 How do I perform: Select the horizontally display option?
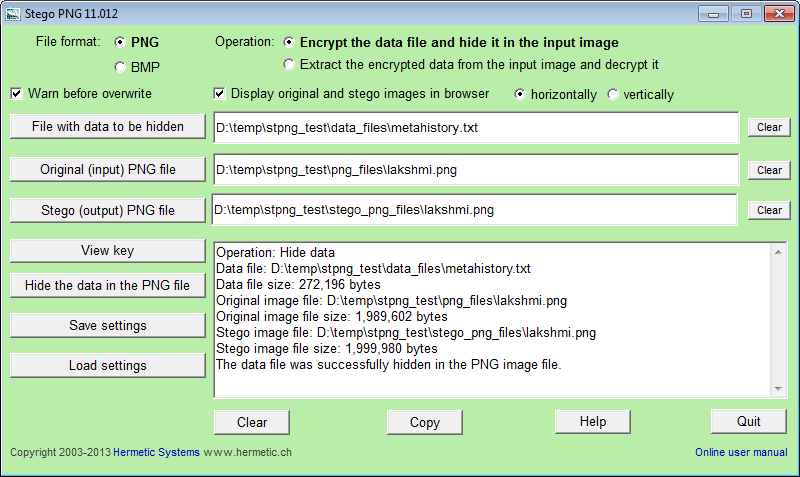(x=519, y=94)
